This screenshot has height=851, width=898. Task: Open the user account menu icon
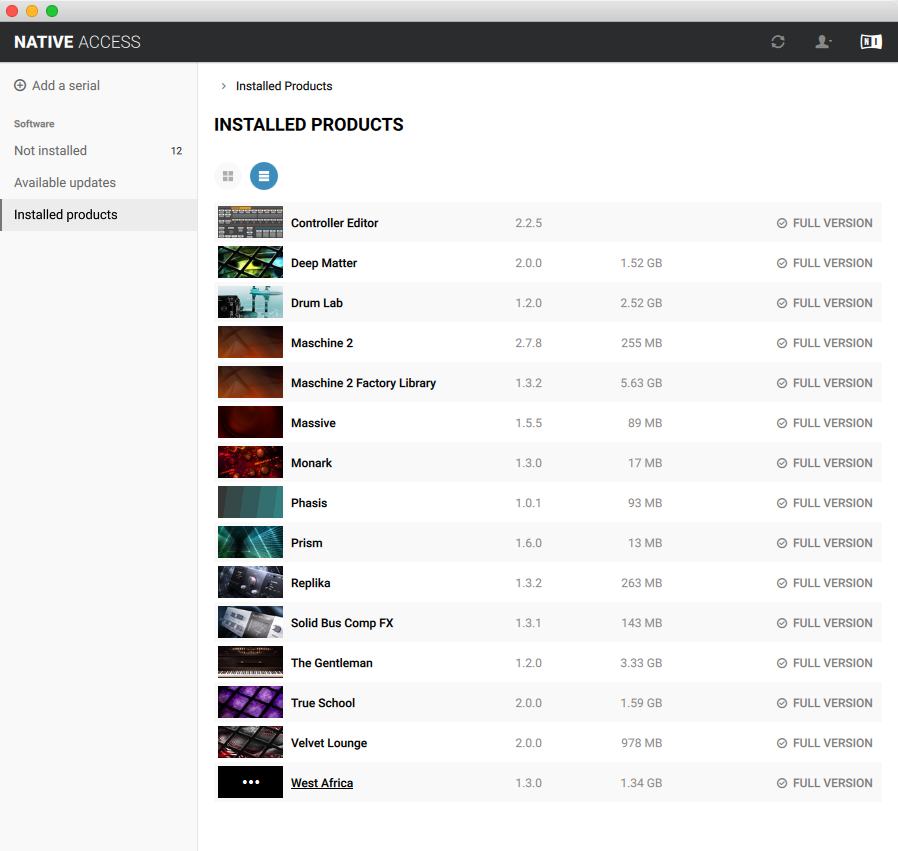click(x=823, y=42)
